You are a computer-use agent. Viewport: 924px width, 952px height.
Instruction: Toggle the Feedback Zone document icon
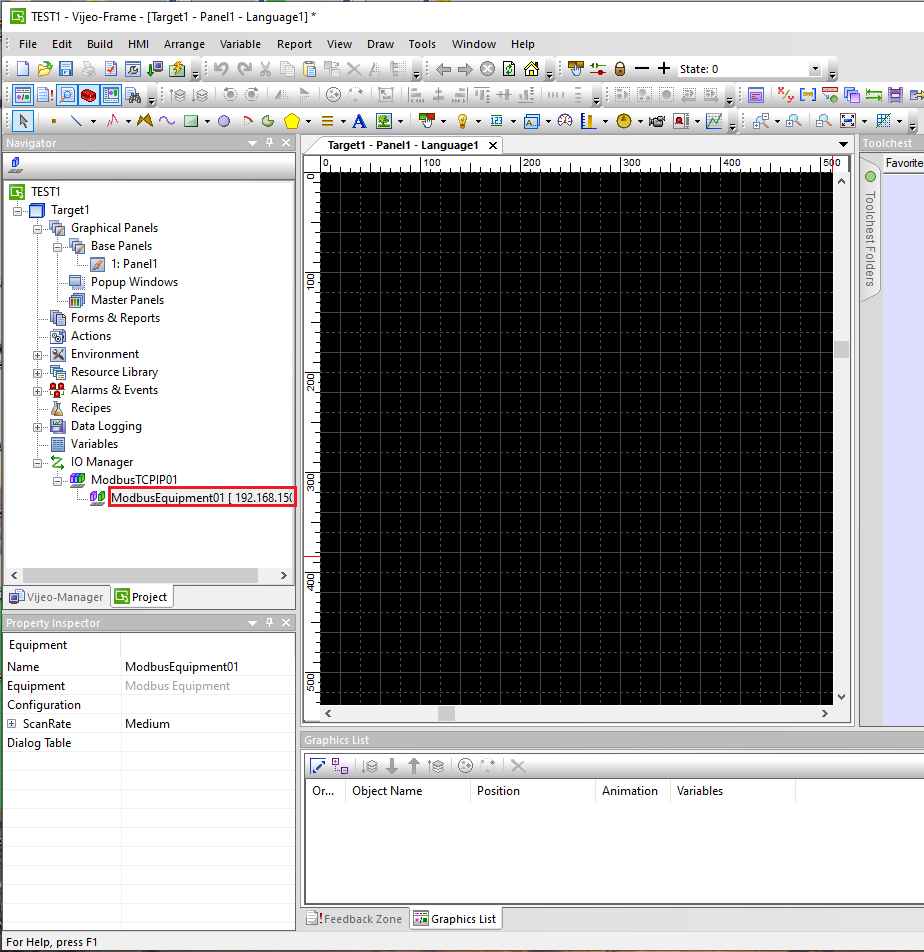point(45,95)
